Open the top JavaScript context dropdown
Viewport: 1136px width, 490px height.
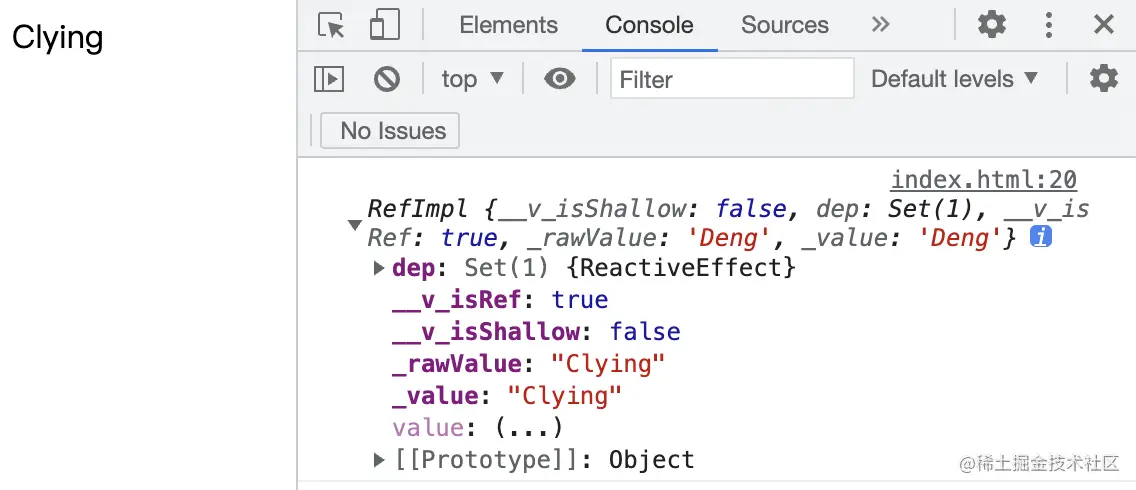click(x=473, y=79)
